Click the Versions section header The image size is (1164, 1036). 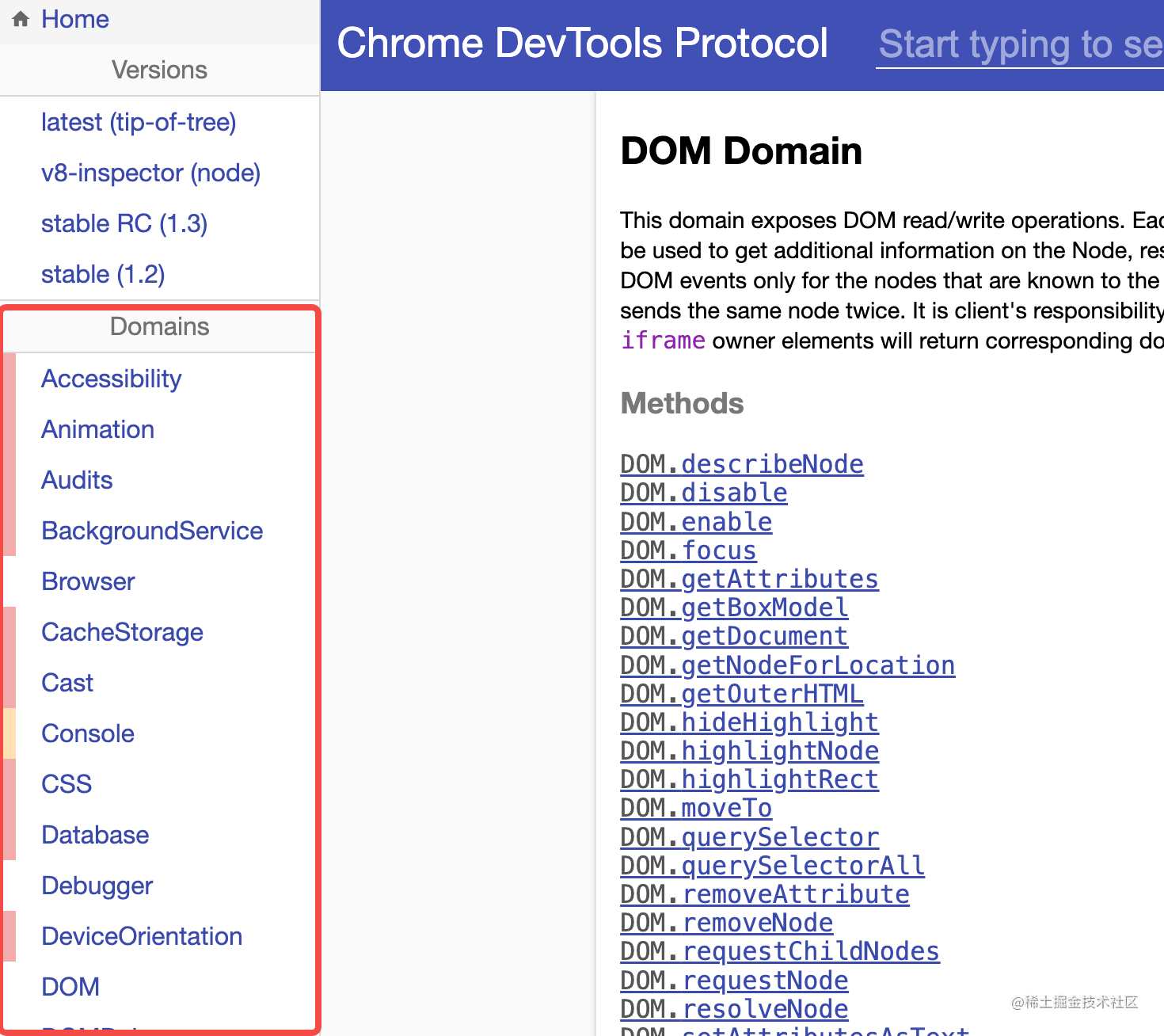(159, 70)
